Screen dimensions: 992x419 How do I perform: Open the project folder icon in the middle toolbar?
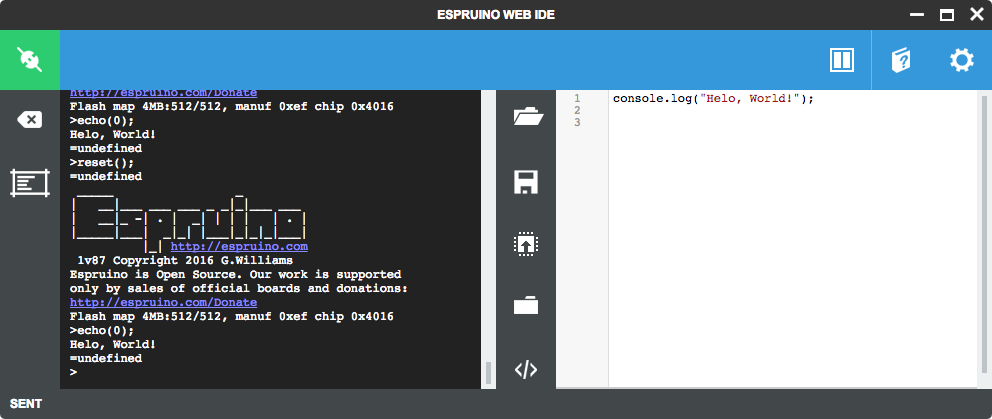(x=526, y=306)
